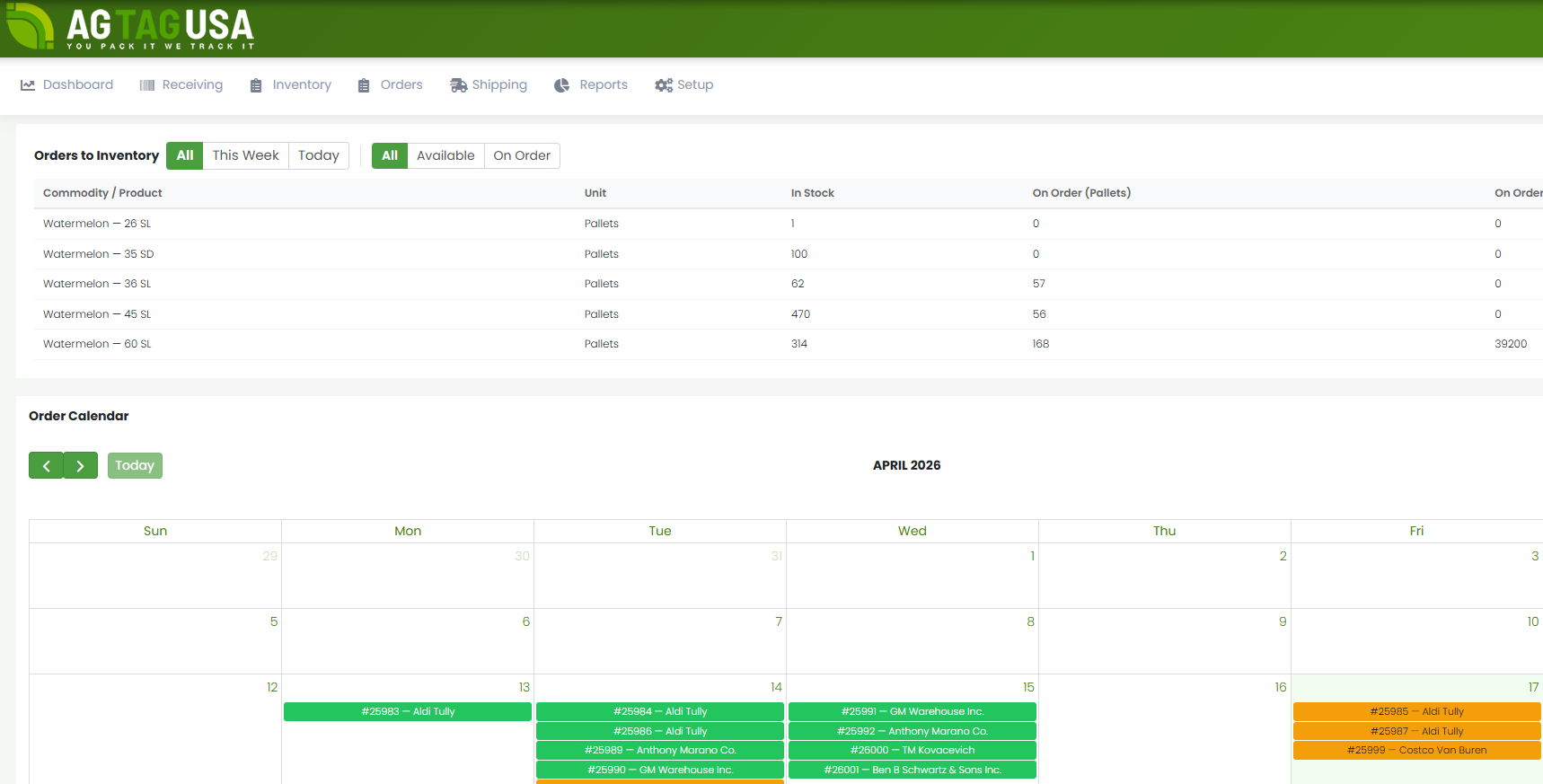
Task: Open order #25983 Aldi Tully
Action: tap(408, 711)
